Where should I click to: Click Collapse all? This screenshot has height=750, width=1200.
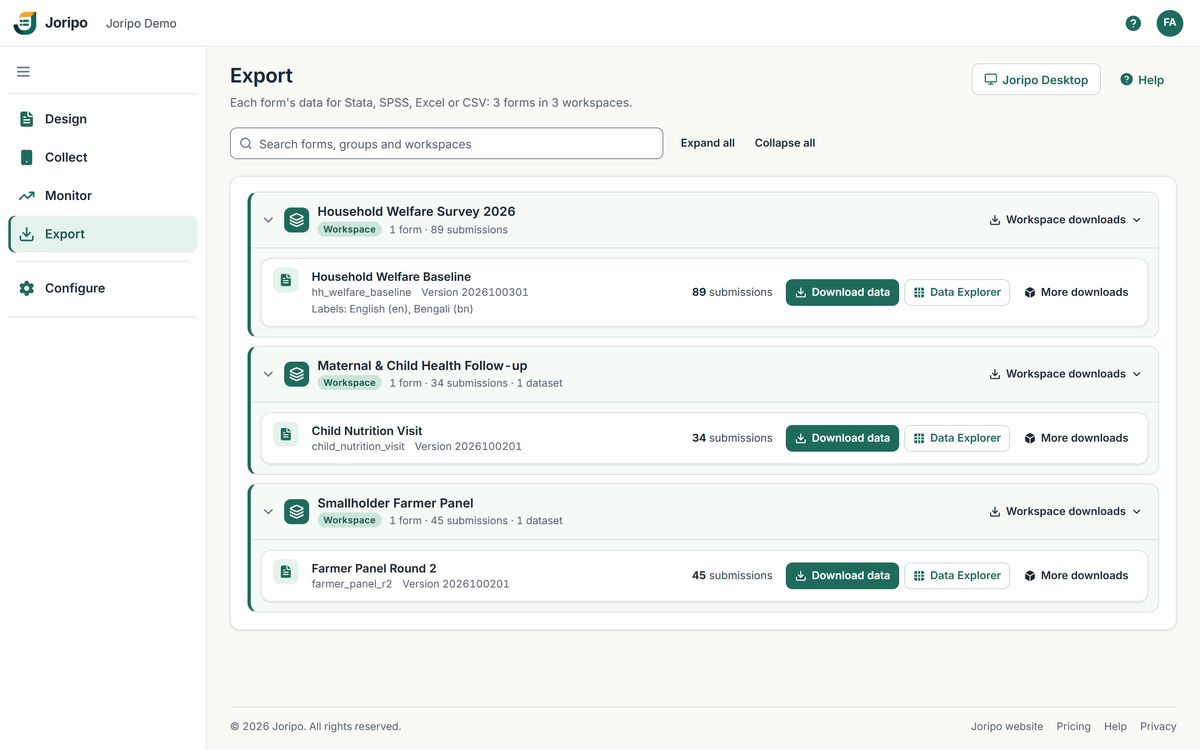(785, 143)
